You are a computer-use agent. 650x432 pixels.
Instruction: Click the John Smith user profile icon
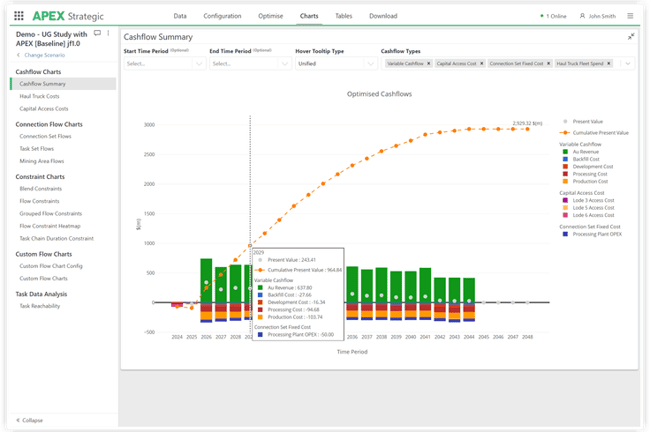[580, 16]
